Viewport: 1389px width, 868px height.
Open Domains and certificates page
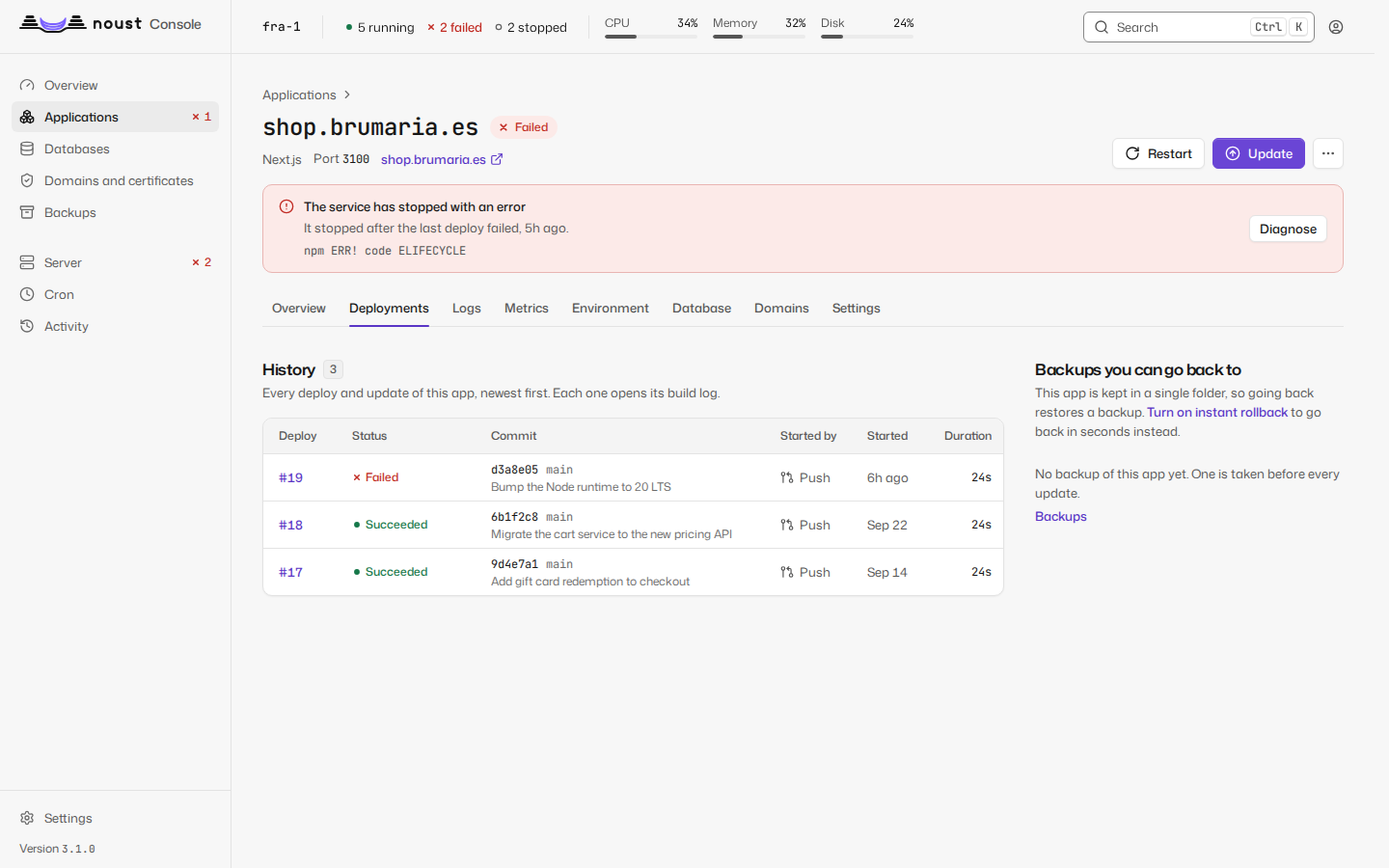115,180
